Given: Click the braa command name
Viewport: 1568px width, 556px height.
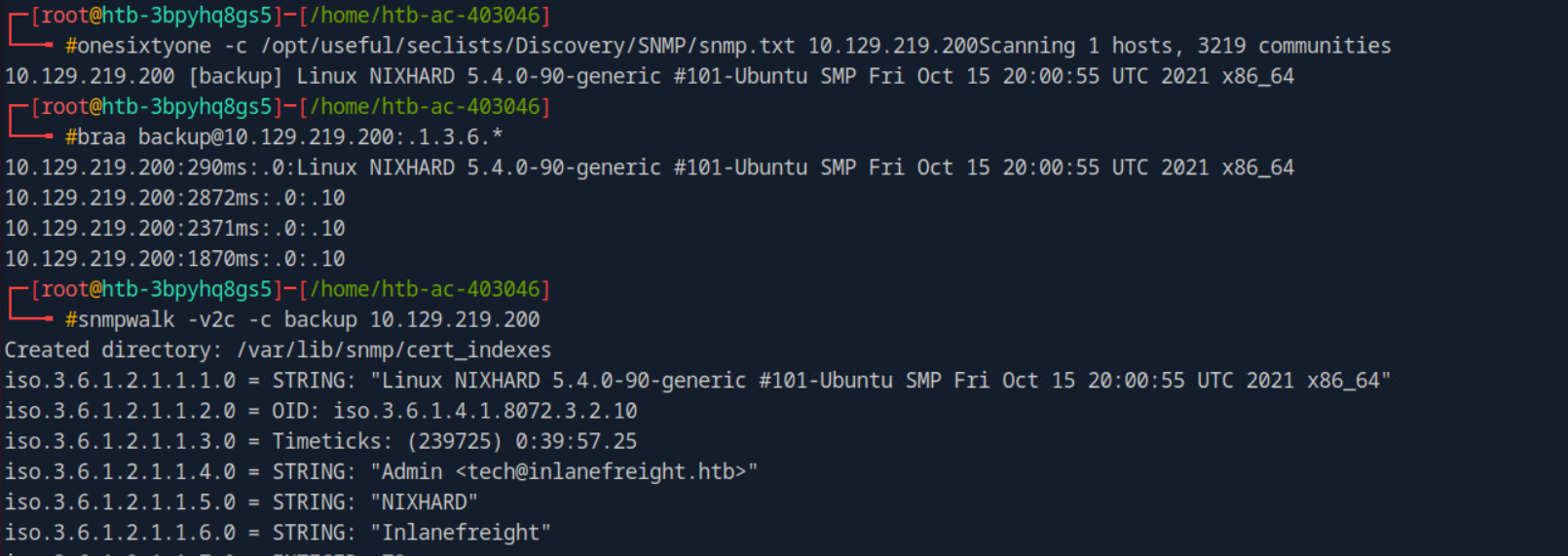Looking at the screenshot, I should 101,137.
